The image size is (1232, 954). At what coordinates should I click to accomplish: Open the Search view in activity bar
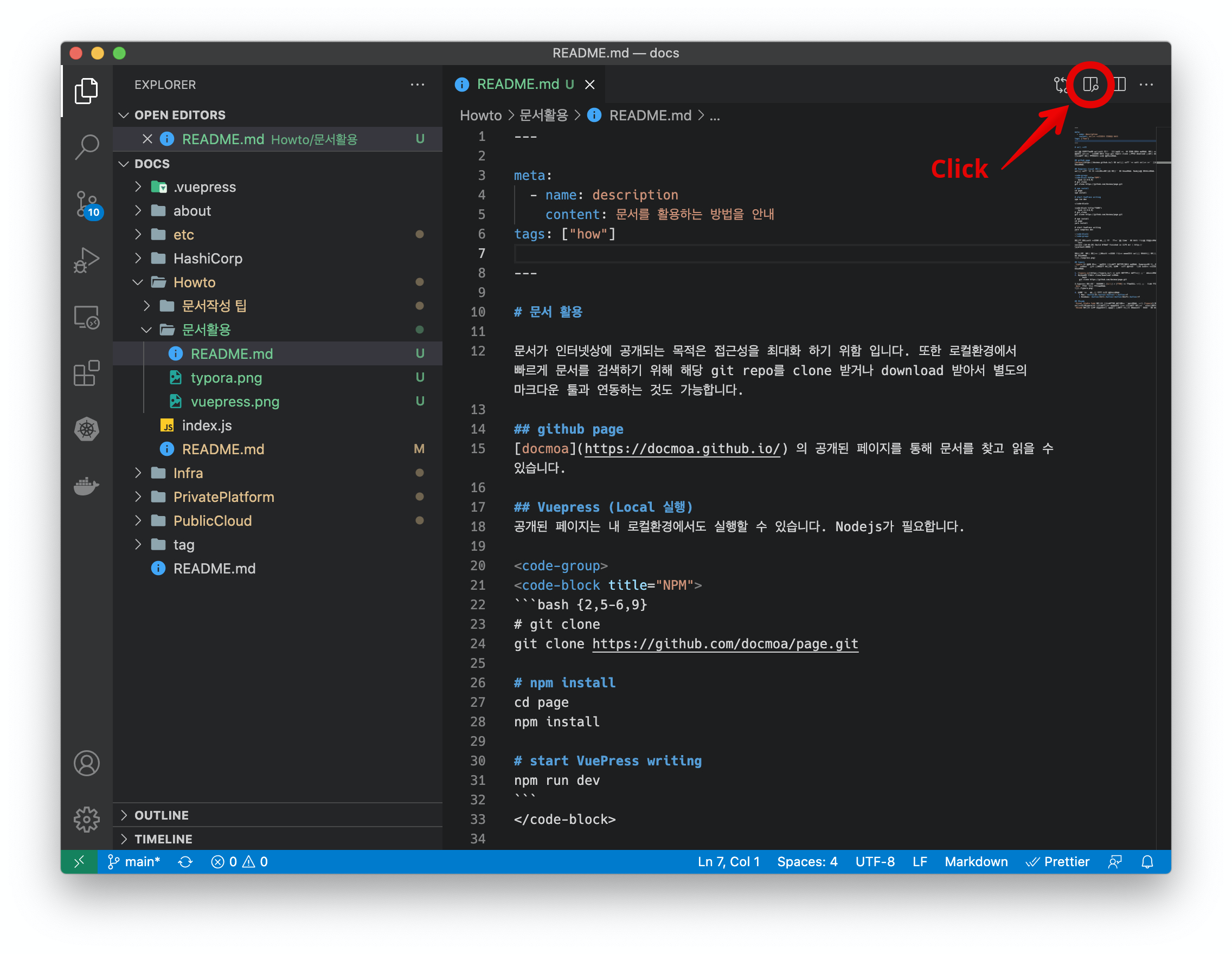(x=86, y=146)
